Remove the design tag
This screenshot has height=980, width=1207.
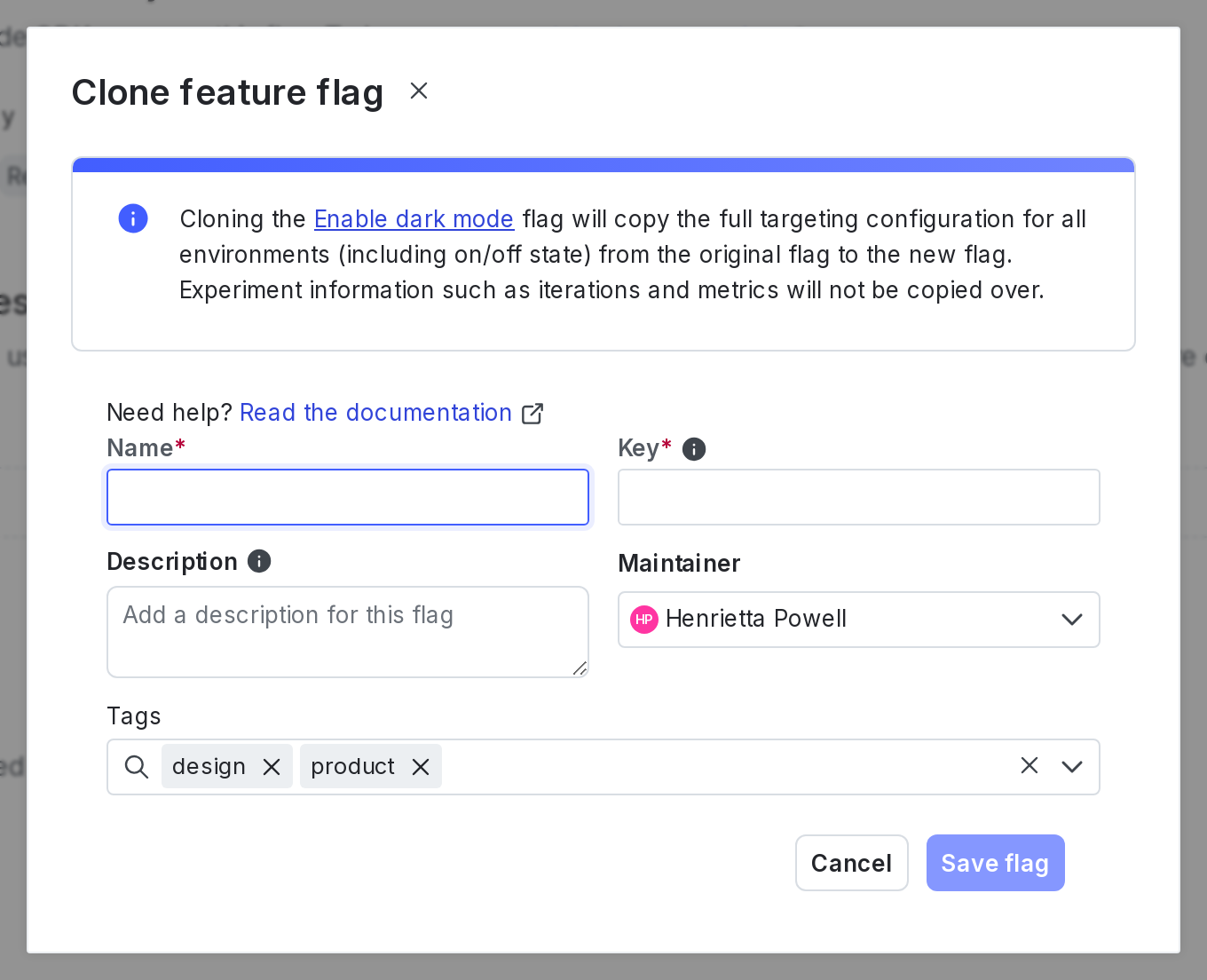[x=272, y=766]
